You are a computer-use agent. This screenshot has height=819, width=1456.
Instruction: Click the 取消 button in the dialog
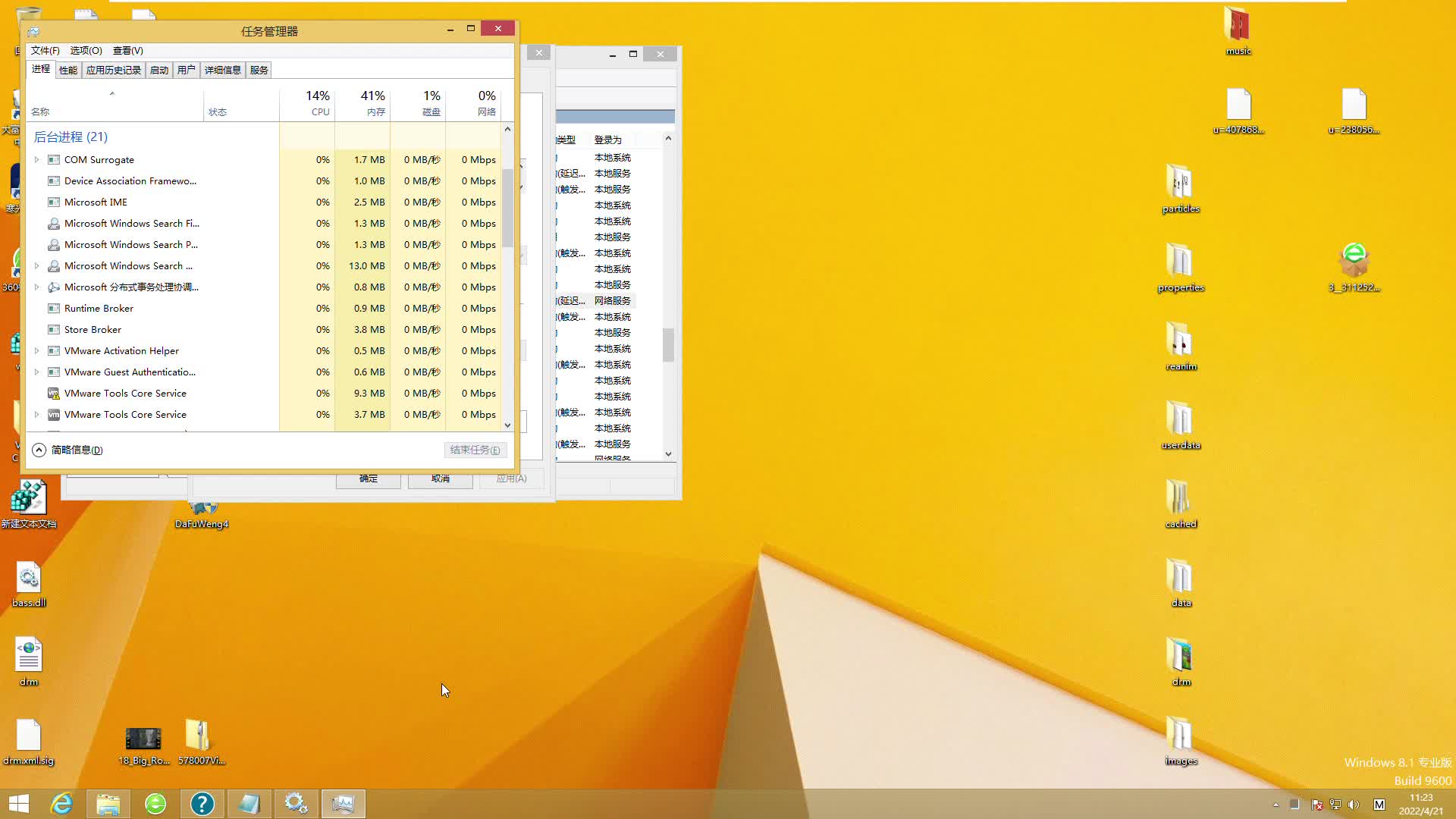point(440,479)
